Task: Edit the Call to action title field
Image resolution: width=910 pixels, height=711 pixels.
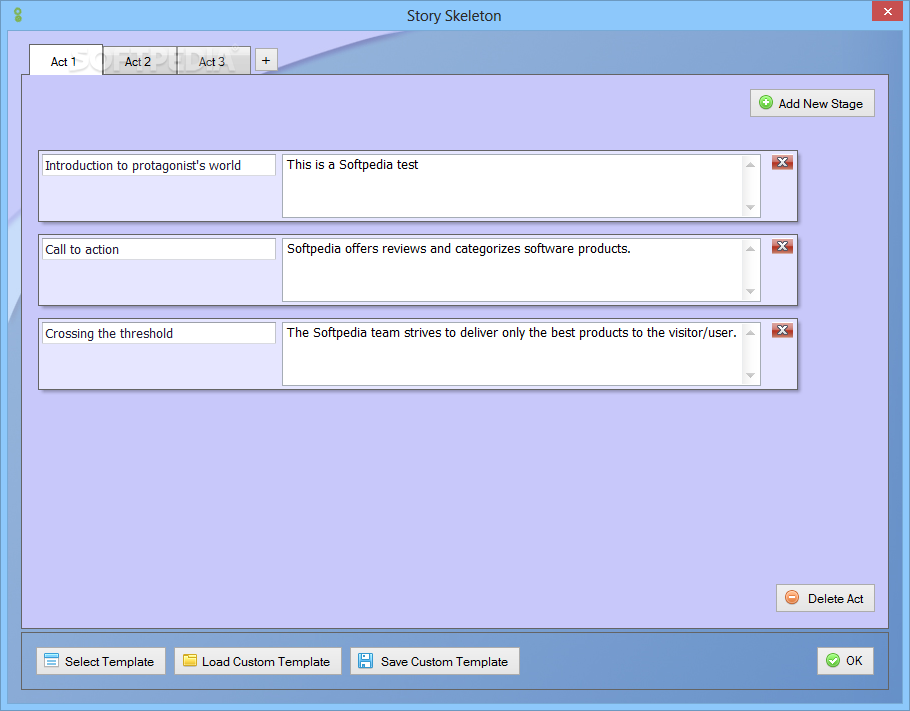Action: pyautogui.click(x=158, y=250)
